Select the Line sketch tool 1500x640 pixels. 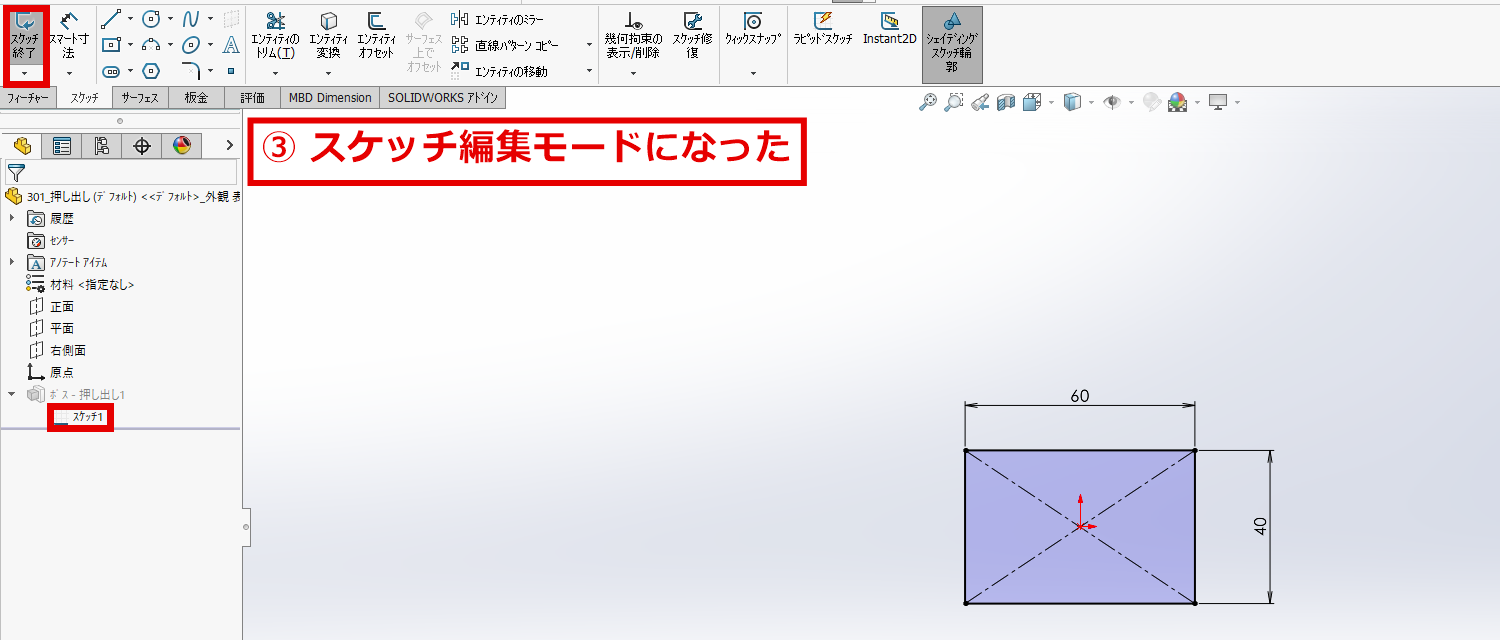point(111,18)
